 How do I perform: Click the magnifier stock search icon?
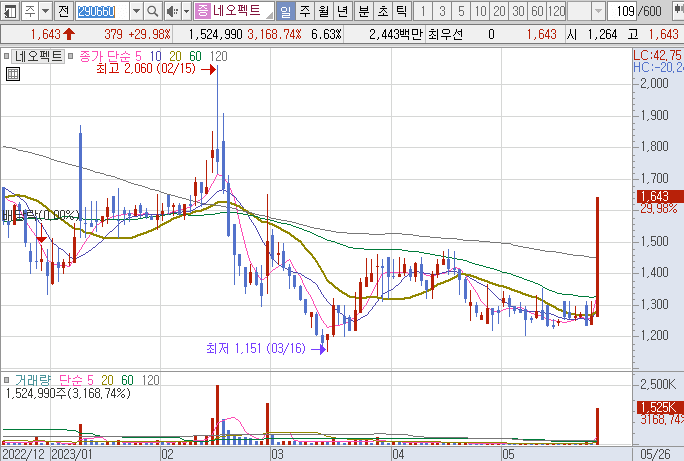click(x=153, y=11)
